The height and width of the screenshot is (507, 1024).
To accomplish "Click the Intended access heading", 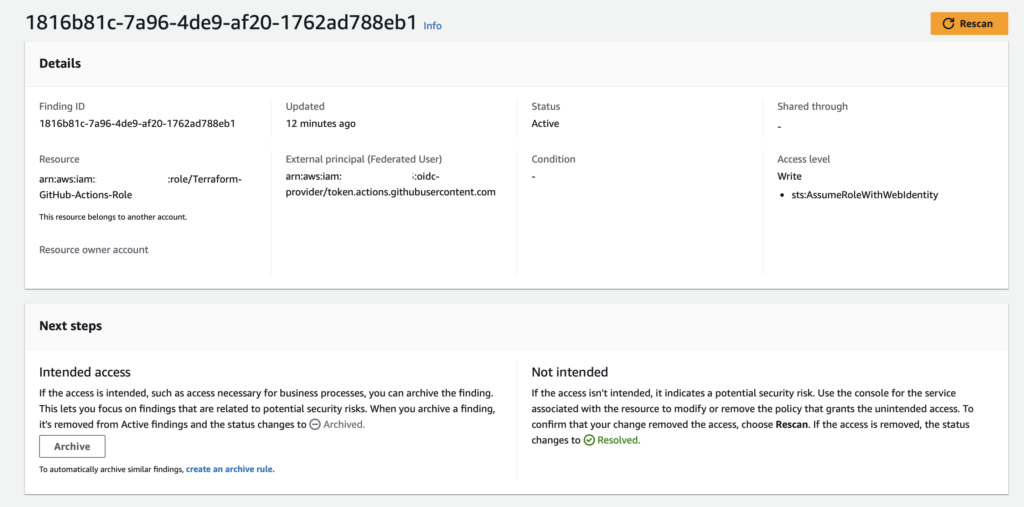I will click(85, 372).
